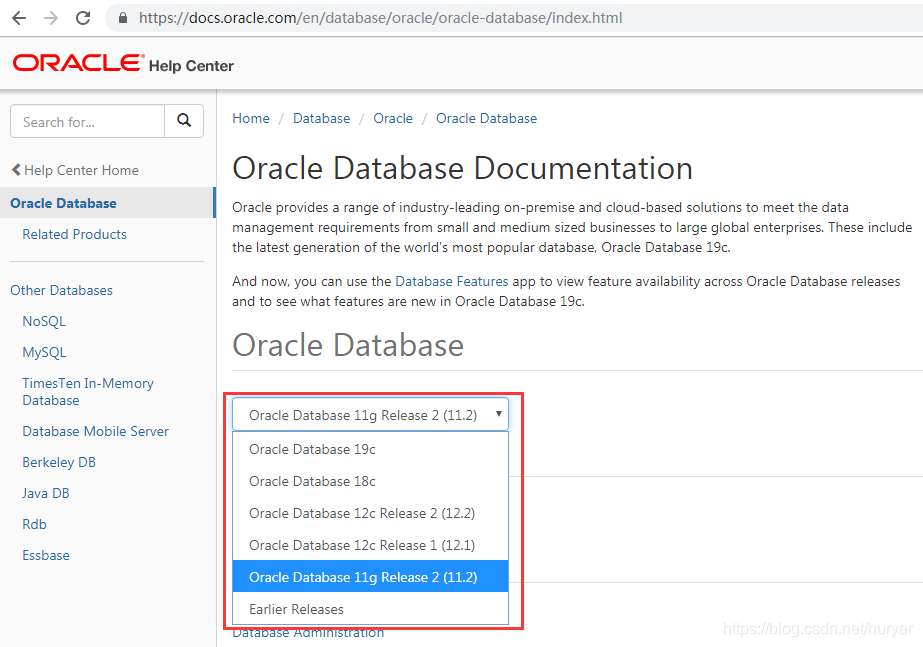Open Rdb sidebar link
This screenshot has width=923, height=647.
pyautogui.click(x=34, y=524)
